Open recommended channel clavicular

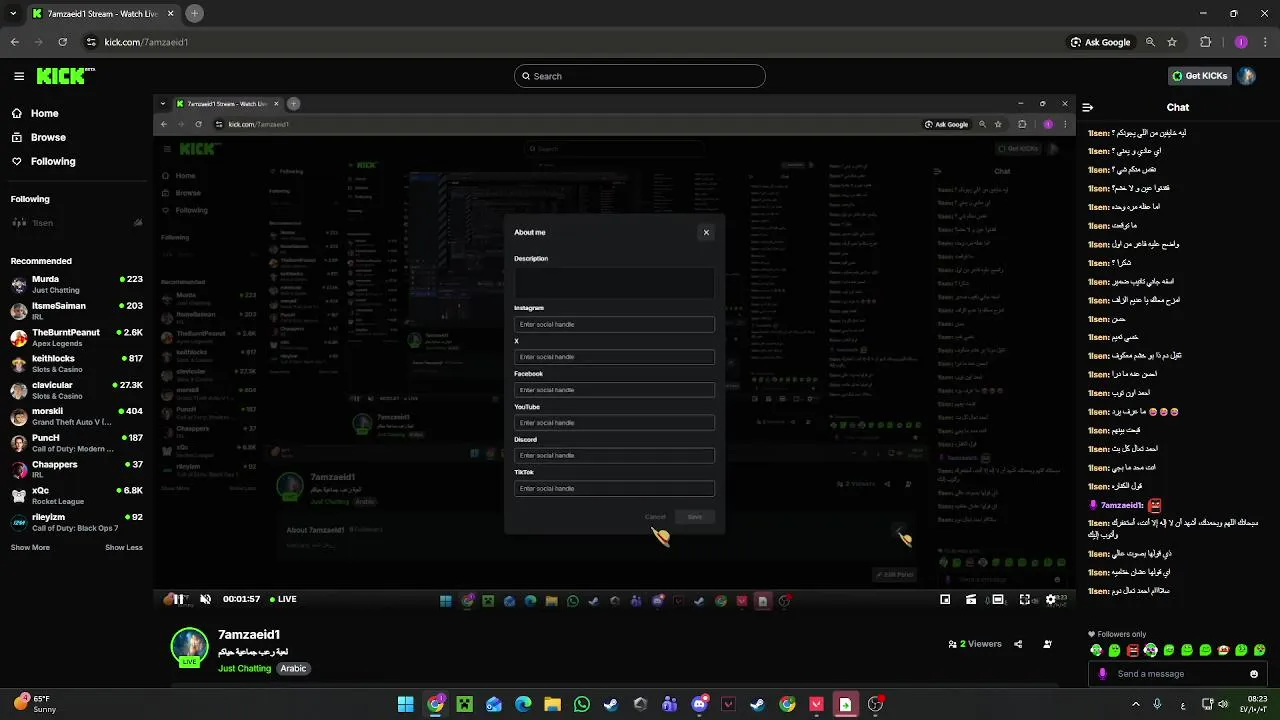pyautogui.click(x=75, y=390)
